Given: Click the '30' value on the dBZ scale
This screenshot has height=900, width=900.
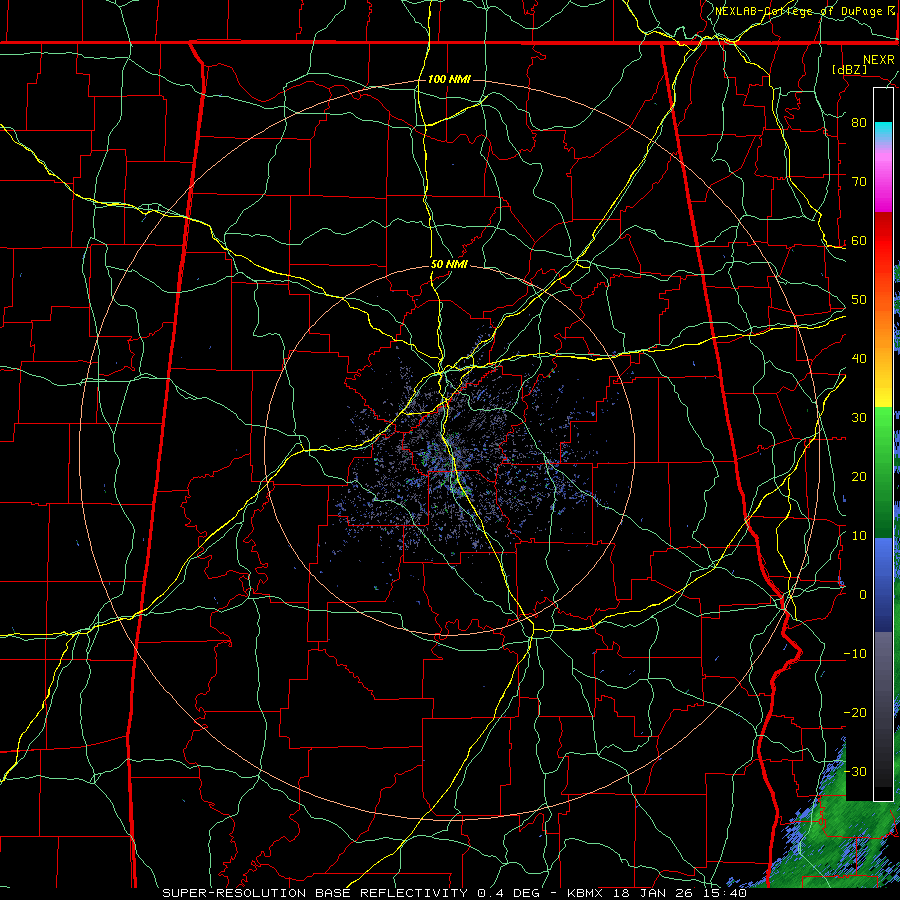Looking at the screenshot, I should 859,418.
